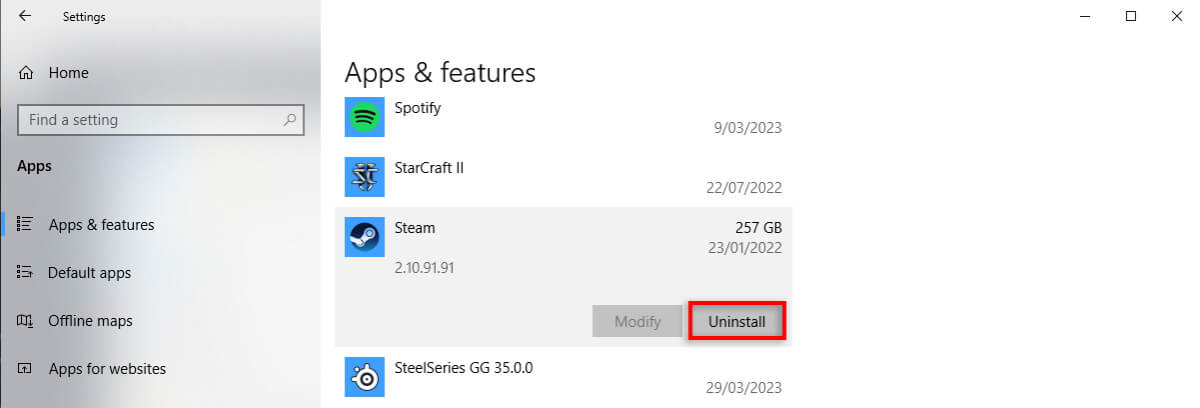Click the Steam app icon
The height and width of the screenshot is (408, 1200).
364,237
